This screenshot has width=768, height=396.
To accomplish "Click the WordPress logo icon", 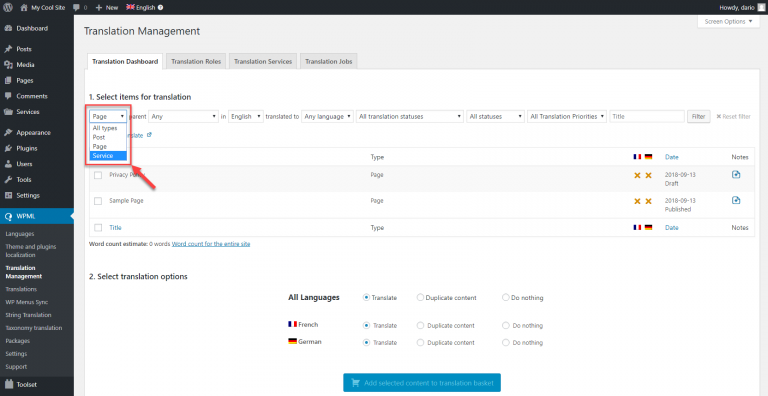I will tap(8, 7).
